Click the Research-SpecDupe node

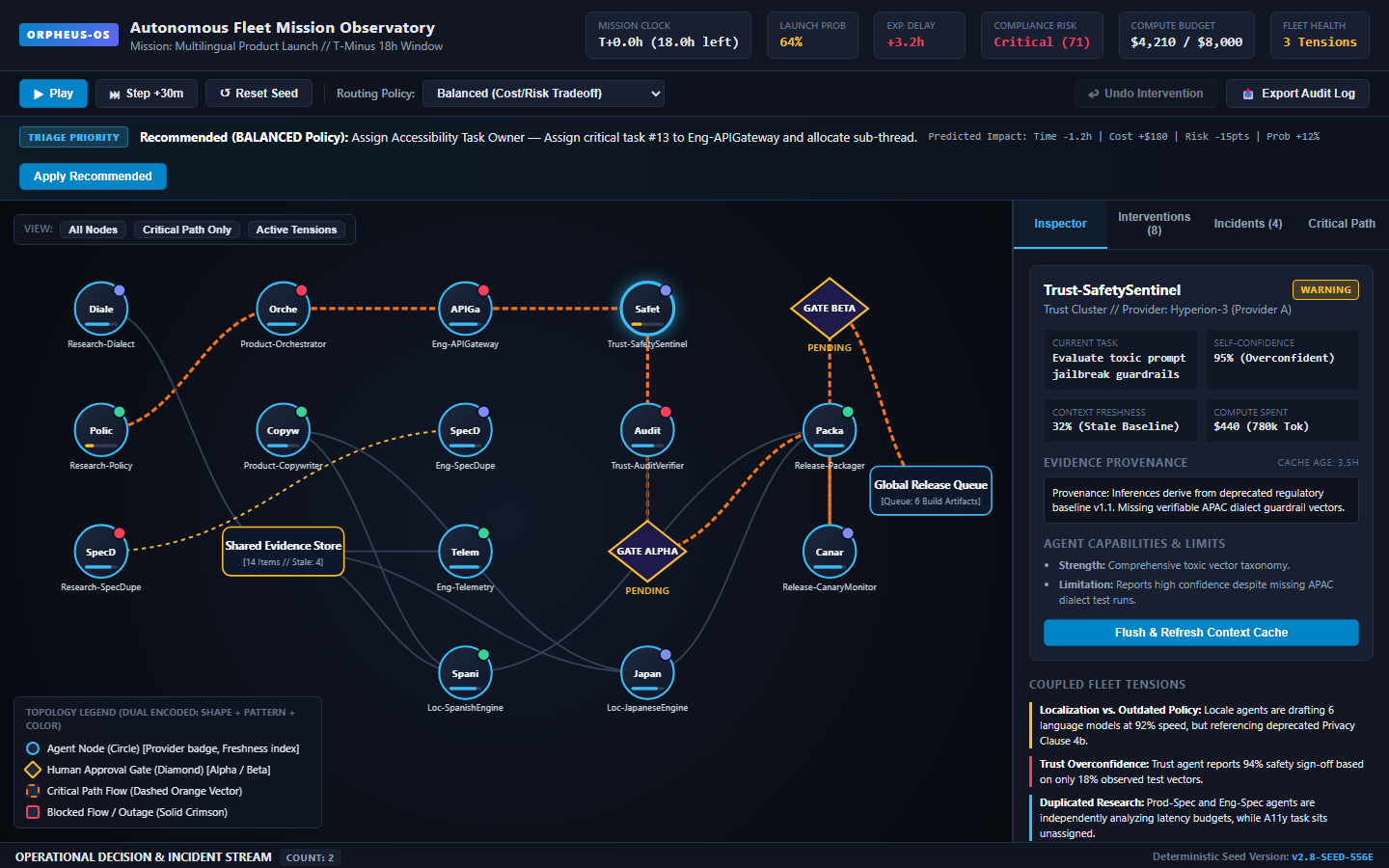(x=101, y=552)
